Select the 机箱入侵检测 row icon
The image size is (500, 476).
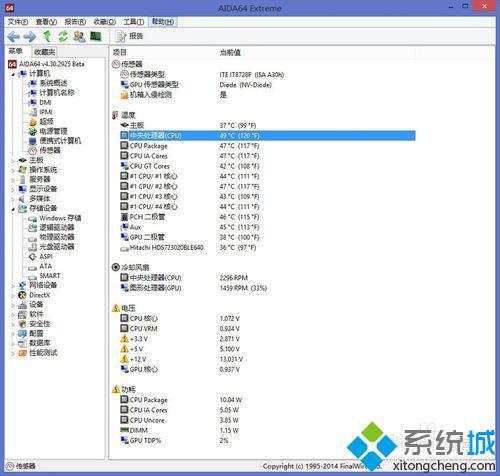pos(124,95)
